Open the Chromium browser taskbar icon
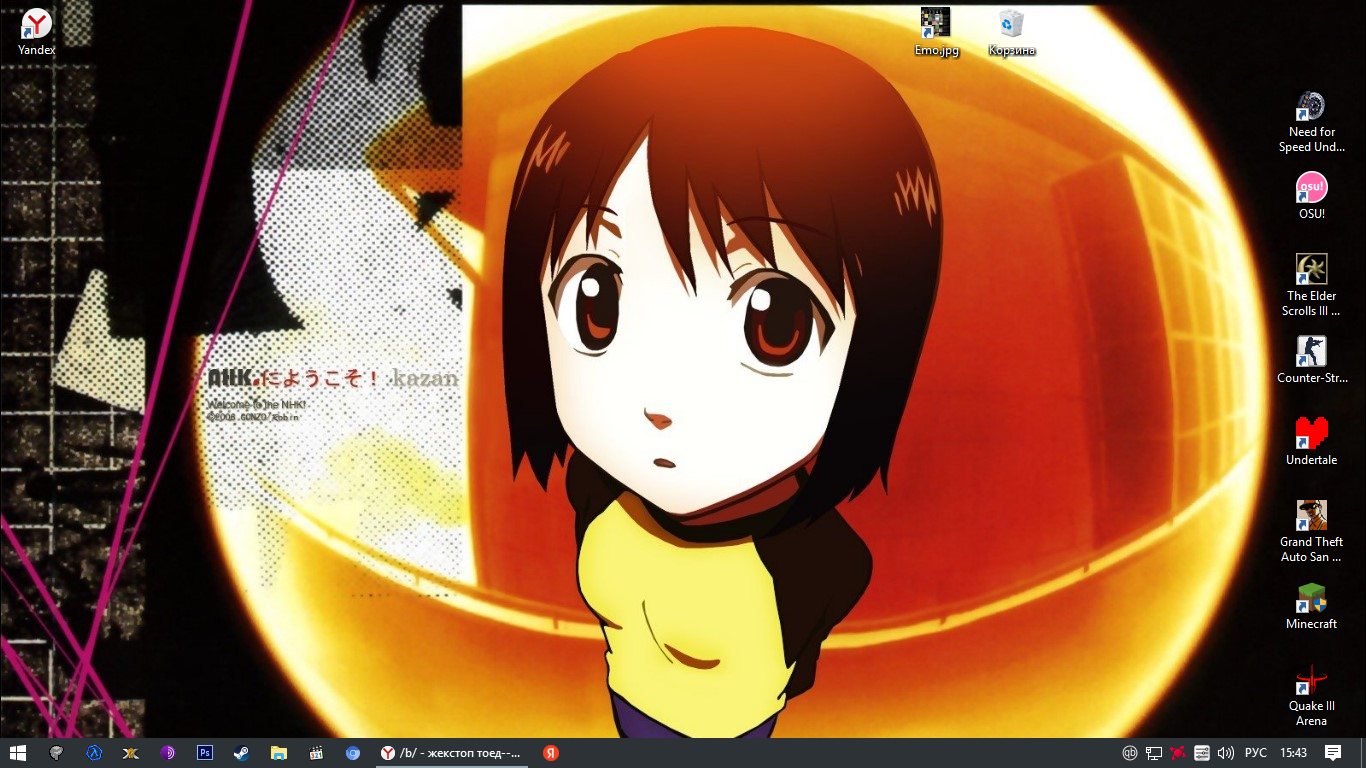Image resolution: width=1366 pixels, height=768 pixels. pyautogui.click(x=353, y=753)
